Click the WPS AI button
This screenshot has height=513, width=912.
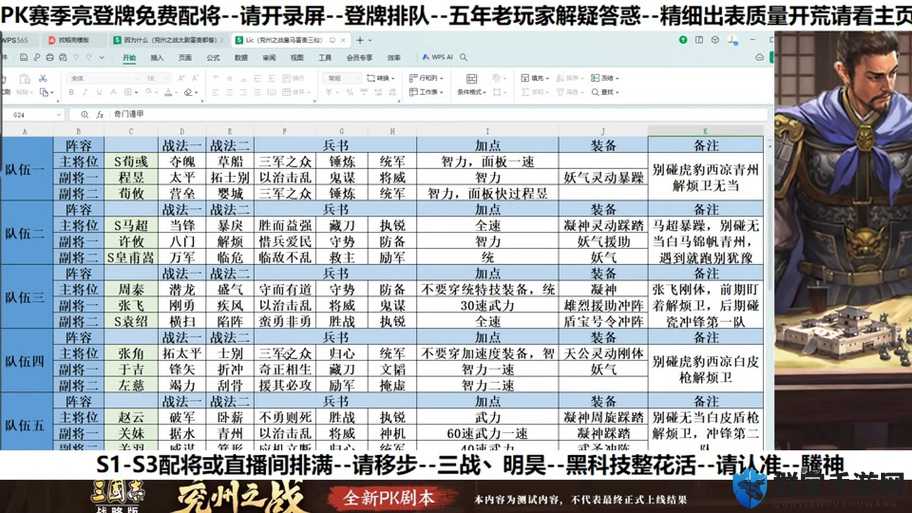coord(437,57)
